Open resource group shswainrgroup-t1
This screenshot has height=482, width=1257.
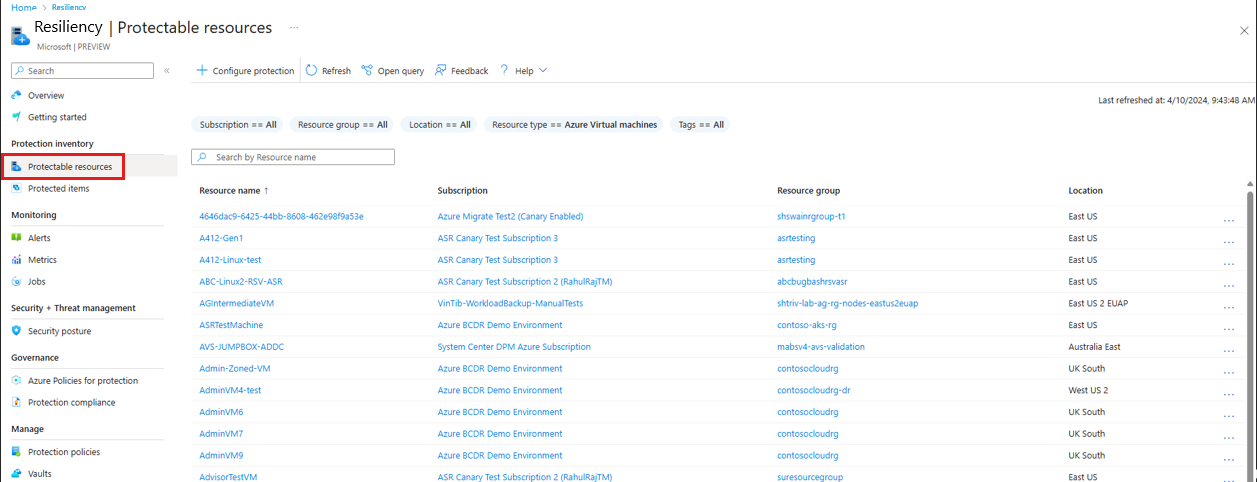pyautogui.click(x=811, y=216)
